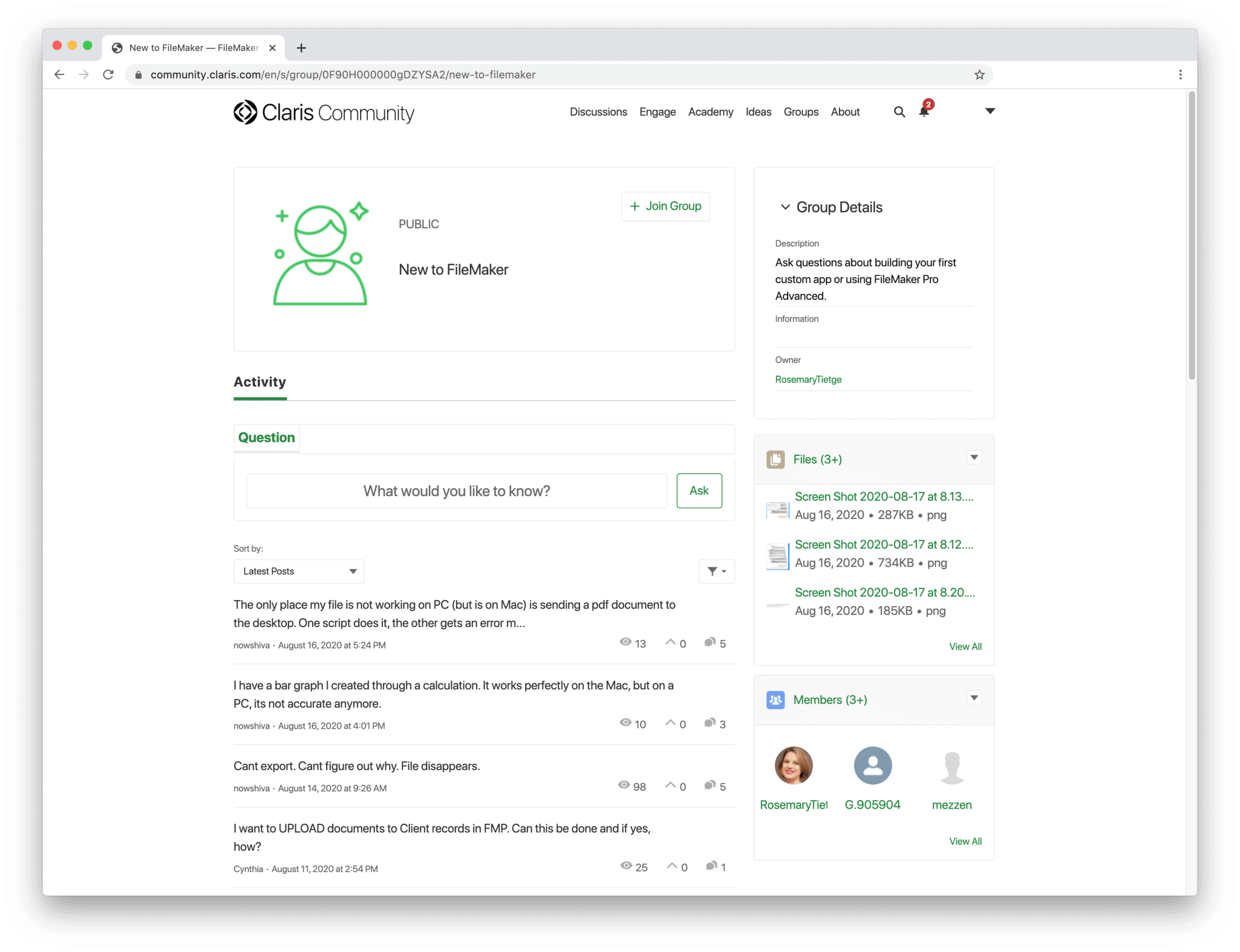1240x952 pixels.
Task: Click the user avatar icon for G.905904
Action: 871,766
